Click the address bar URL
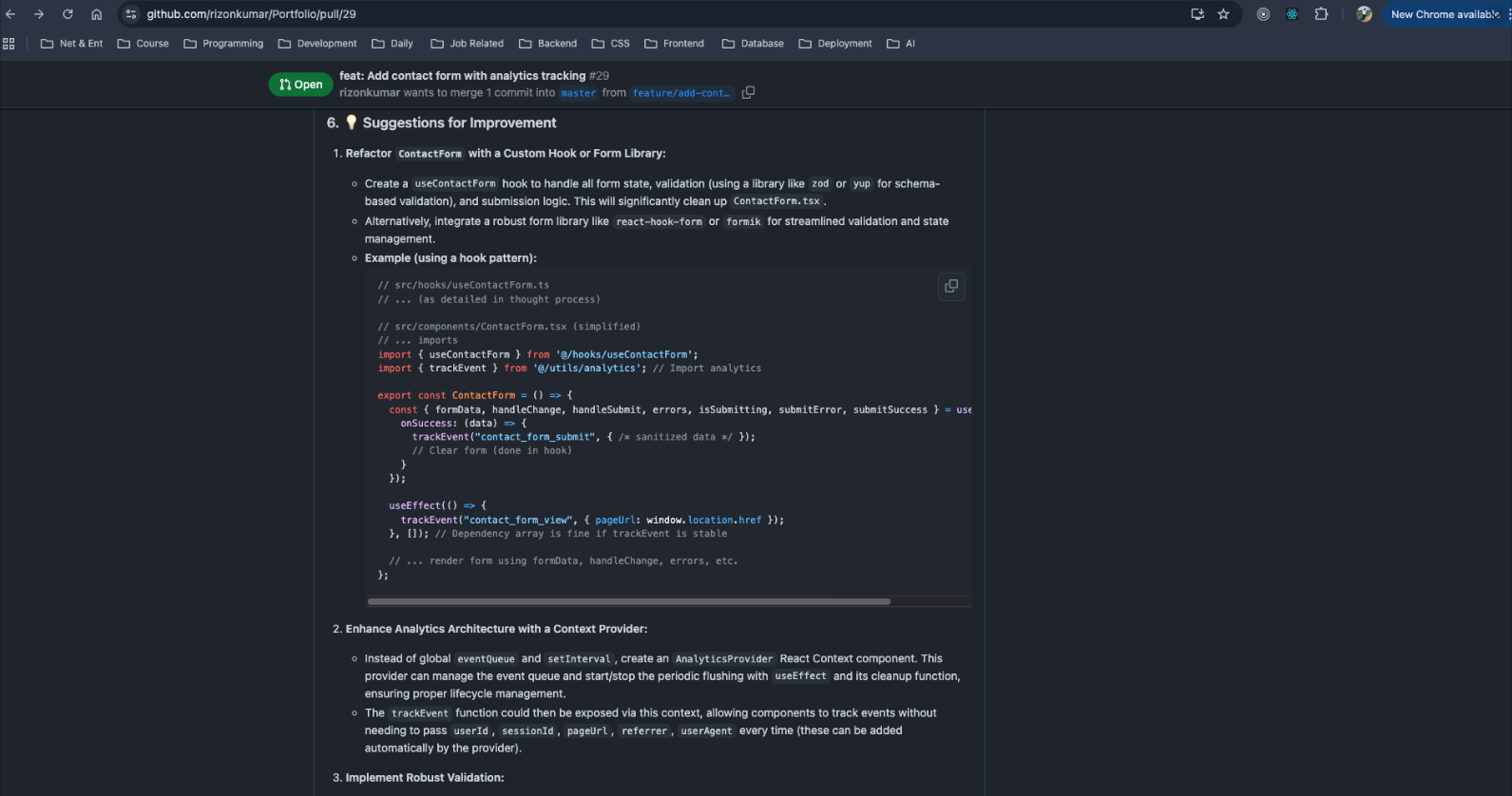 pyautogui.click(x=251, y=14)
